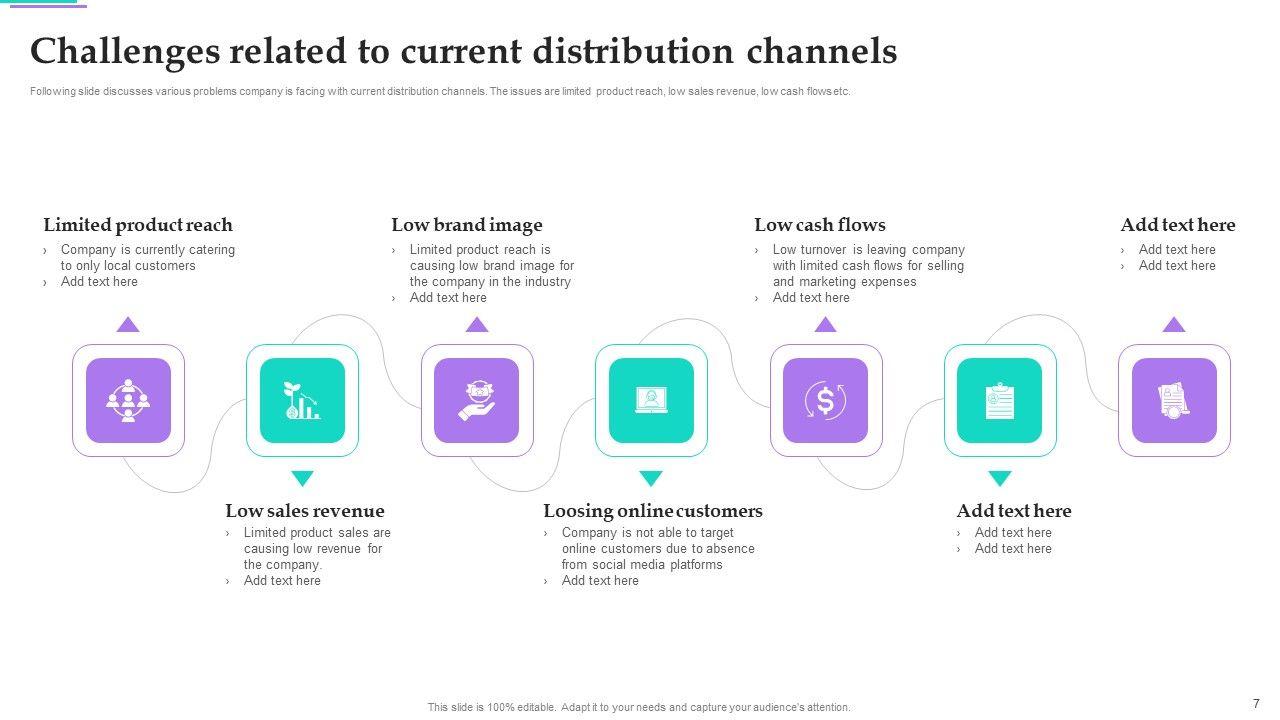
Task: Click 'Add text here' under Loosing online customers
Action: coord(600,581)
